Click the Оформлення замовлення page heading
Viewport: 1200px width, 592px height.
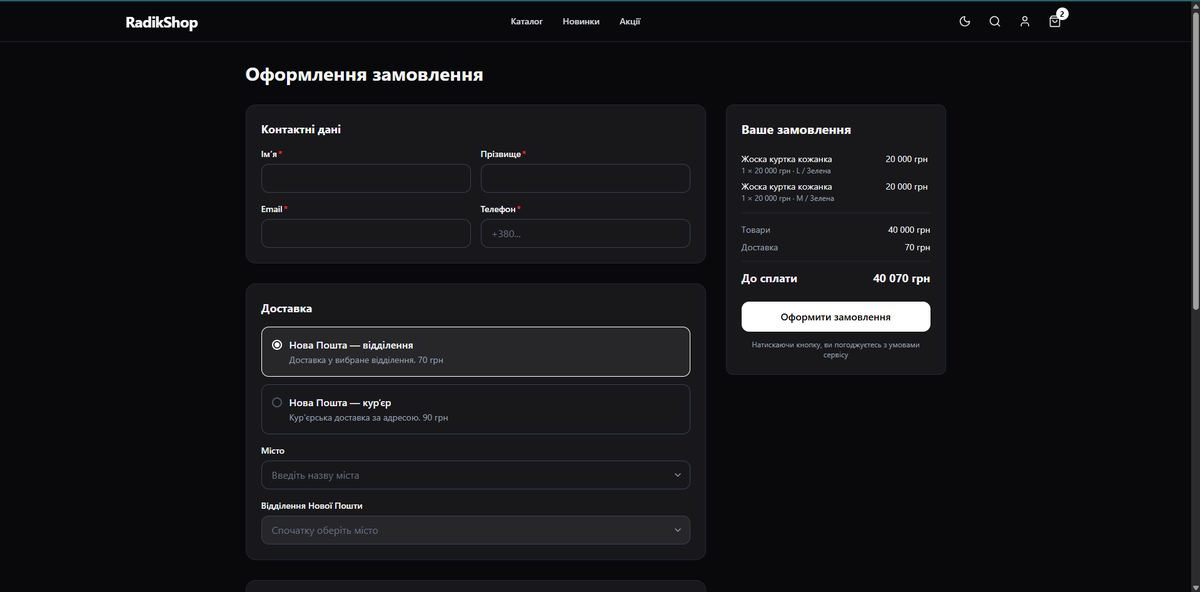click(x=365, y=75)
